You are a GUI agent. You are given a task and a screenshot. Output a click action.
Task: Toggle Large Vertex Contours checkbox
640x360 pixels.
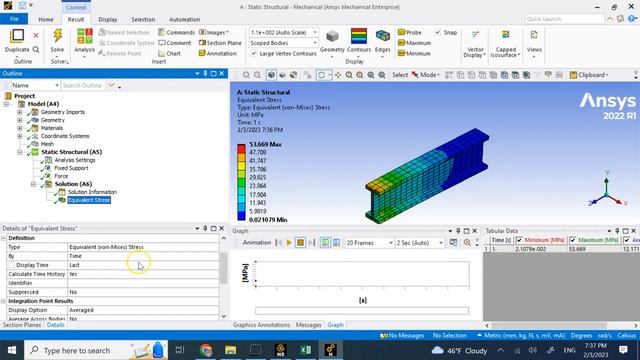(253, 53)
